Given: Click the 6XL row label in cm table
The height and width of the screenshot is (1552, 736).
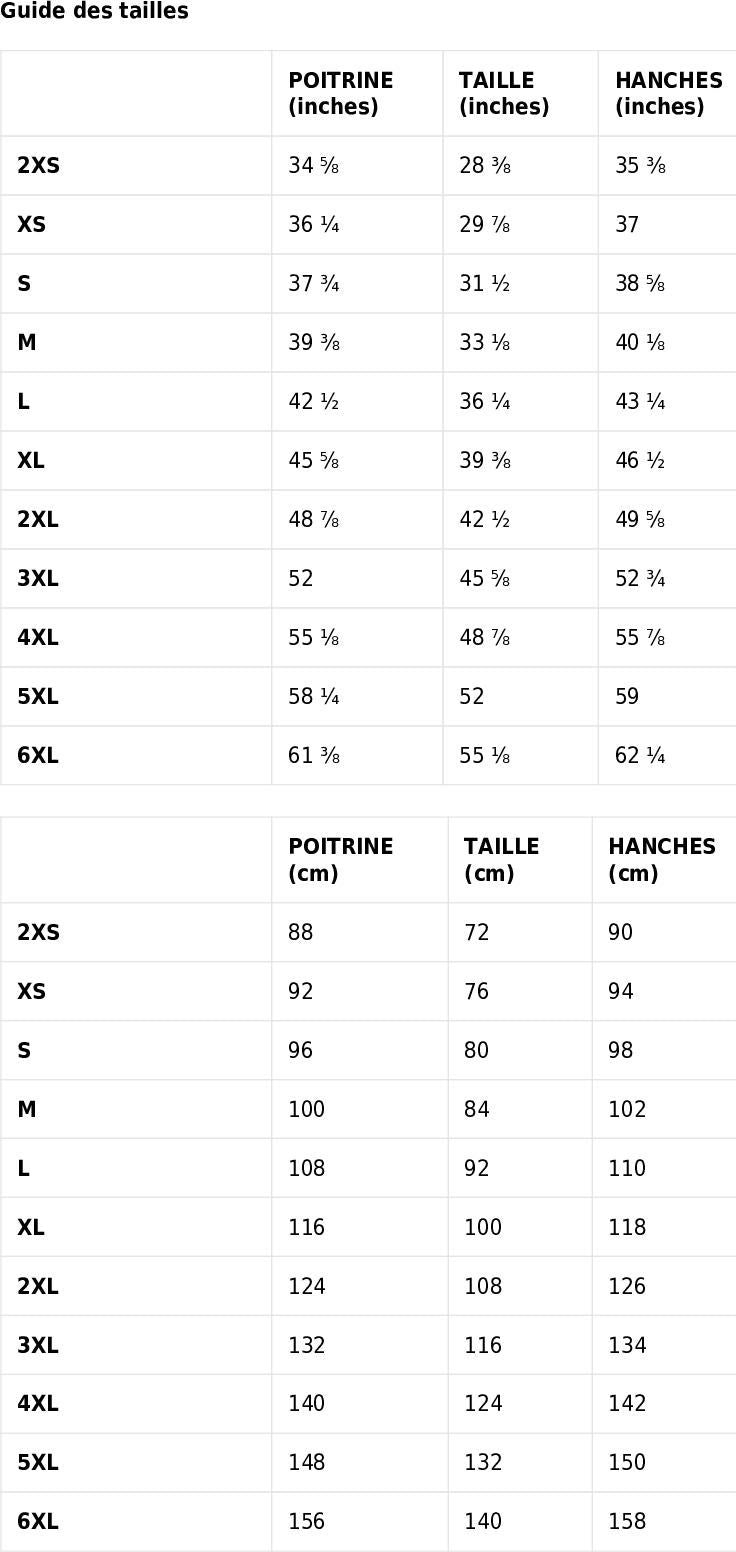Looking at the screenshot, I should coord(38,1522).
